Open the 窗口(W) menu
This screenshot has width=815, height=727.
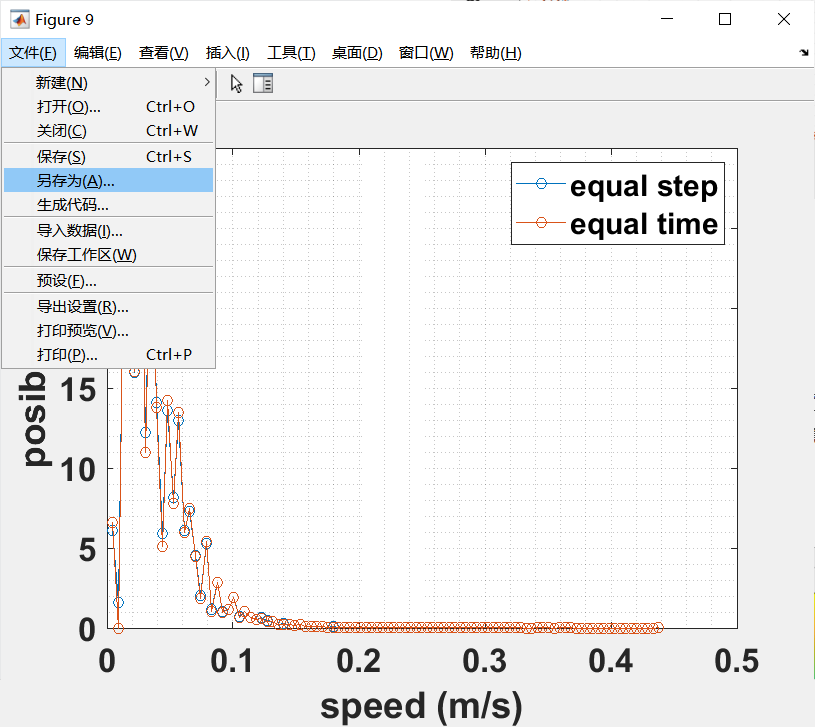click(x=423, y=53)
